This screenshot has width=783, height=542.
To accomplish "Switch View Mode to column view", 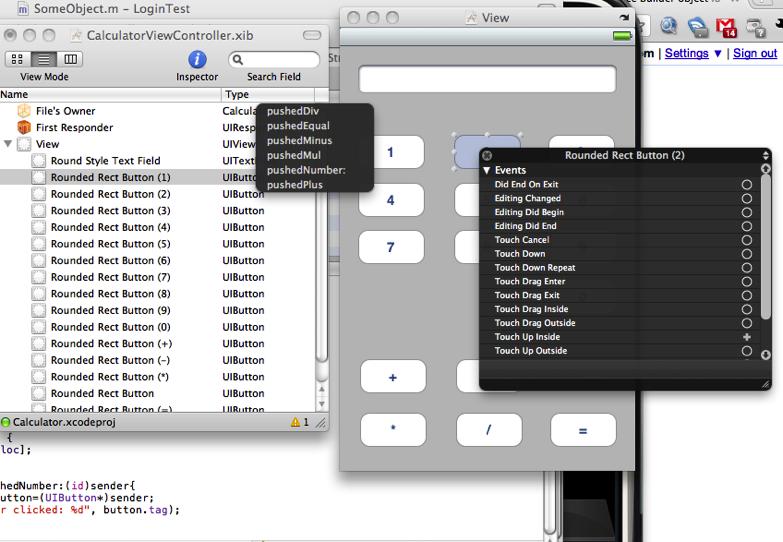I will point(70,59).
